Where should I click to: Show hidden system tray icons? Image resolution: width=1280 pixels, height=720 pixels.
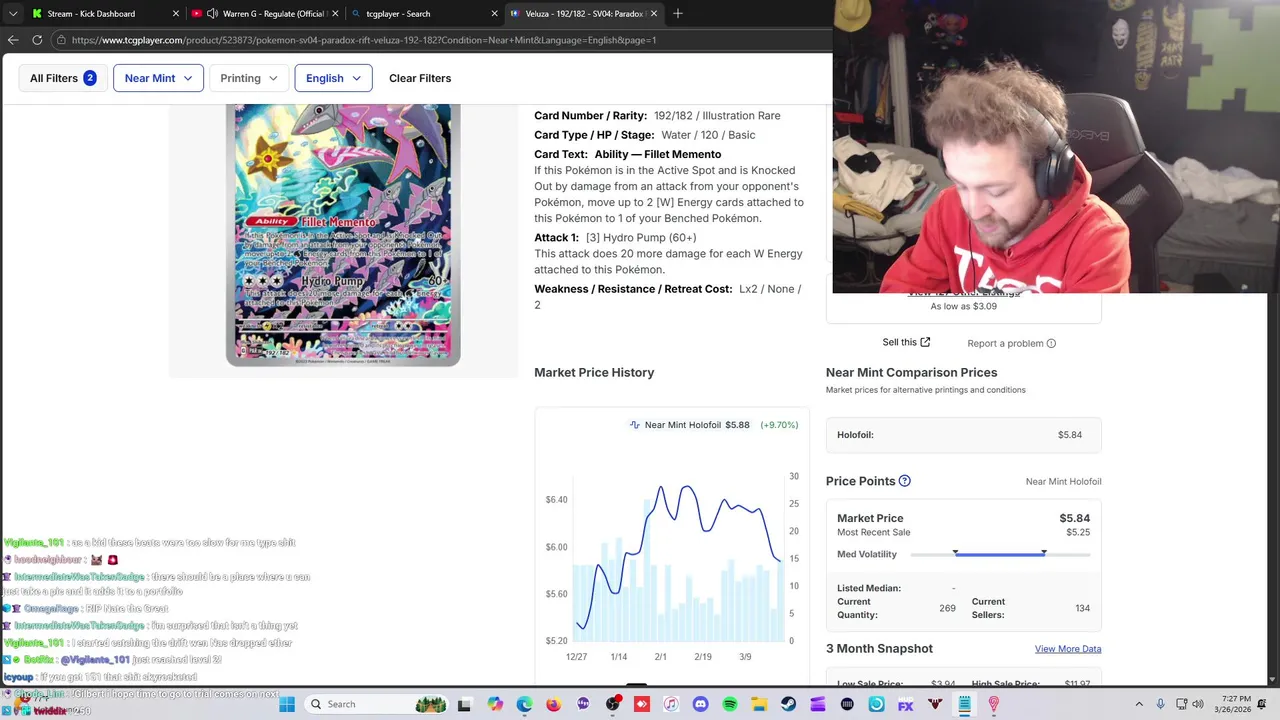click(1139, 704)
